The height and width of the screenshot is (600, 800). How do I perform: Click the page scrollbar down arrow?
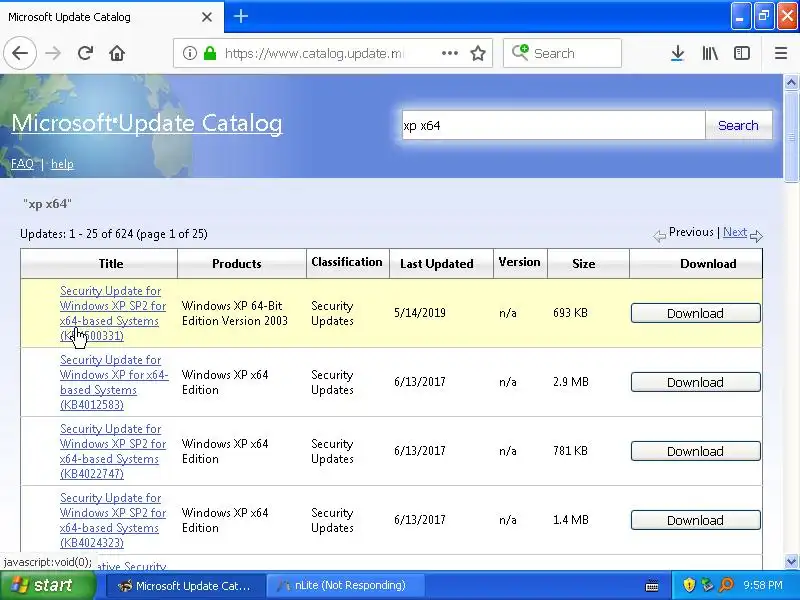point(791,562)
